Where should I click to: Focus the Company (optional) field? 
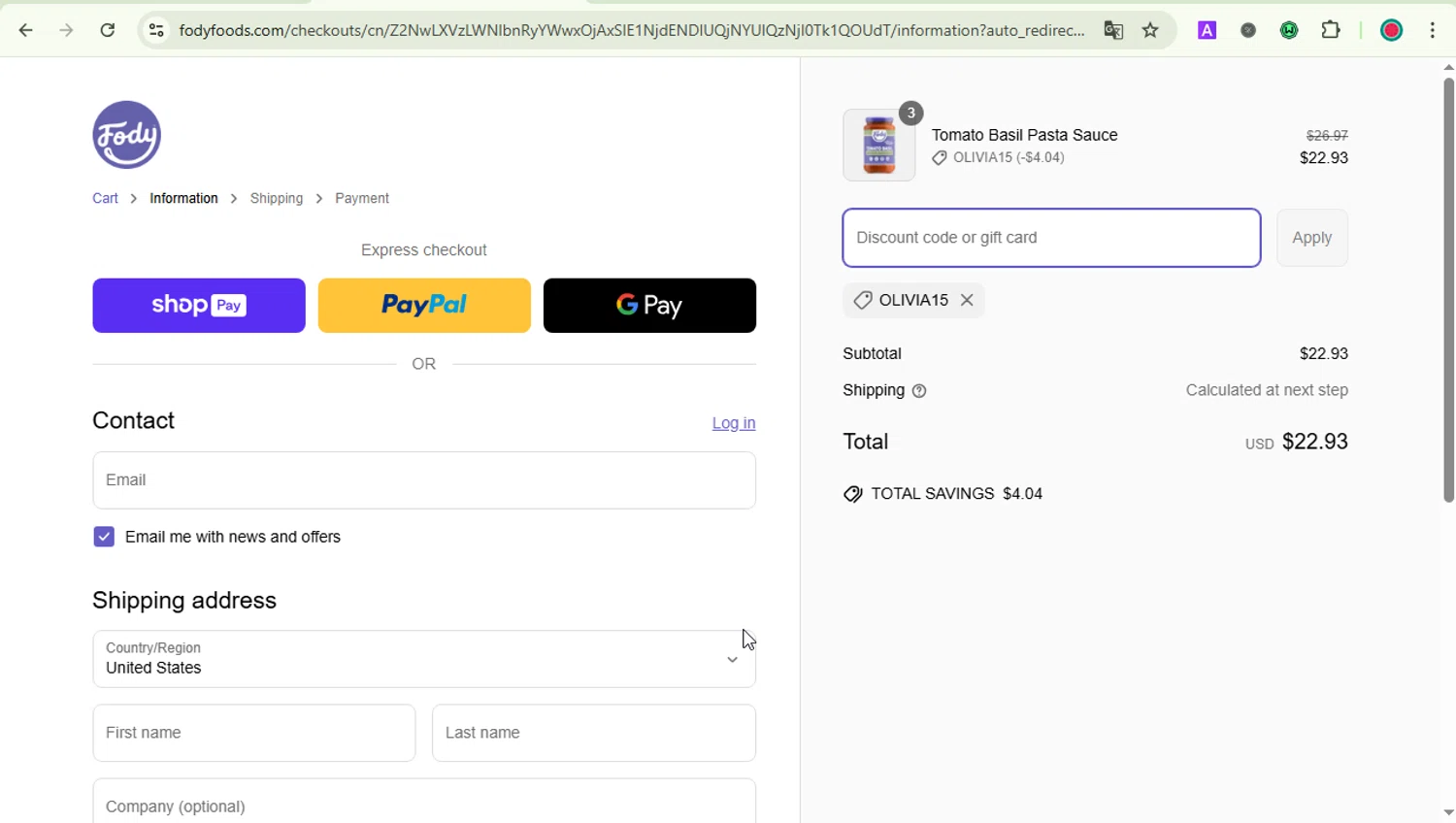click(x=424, y=802)
